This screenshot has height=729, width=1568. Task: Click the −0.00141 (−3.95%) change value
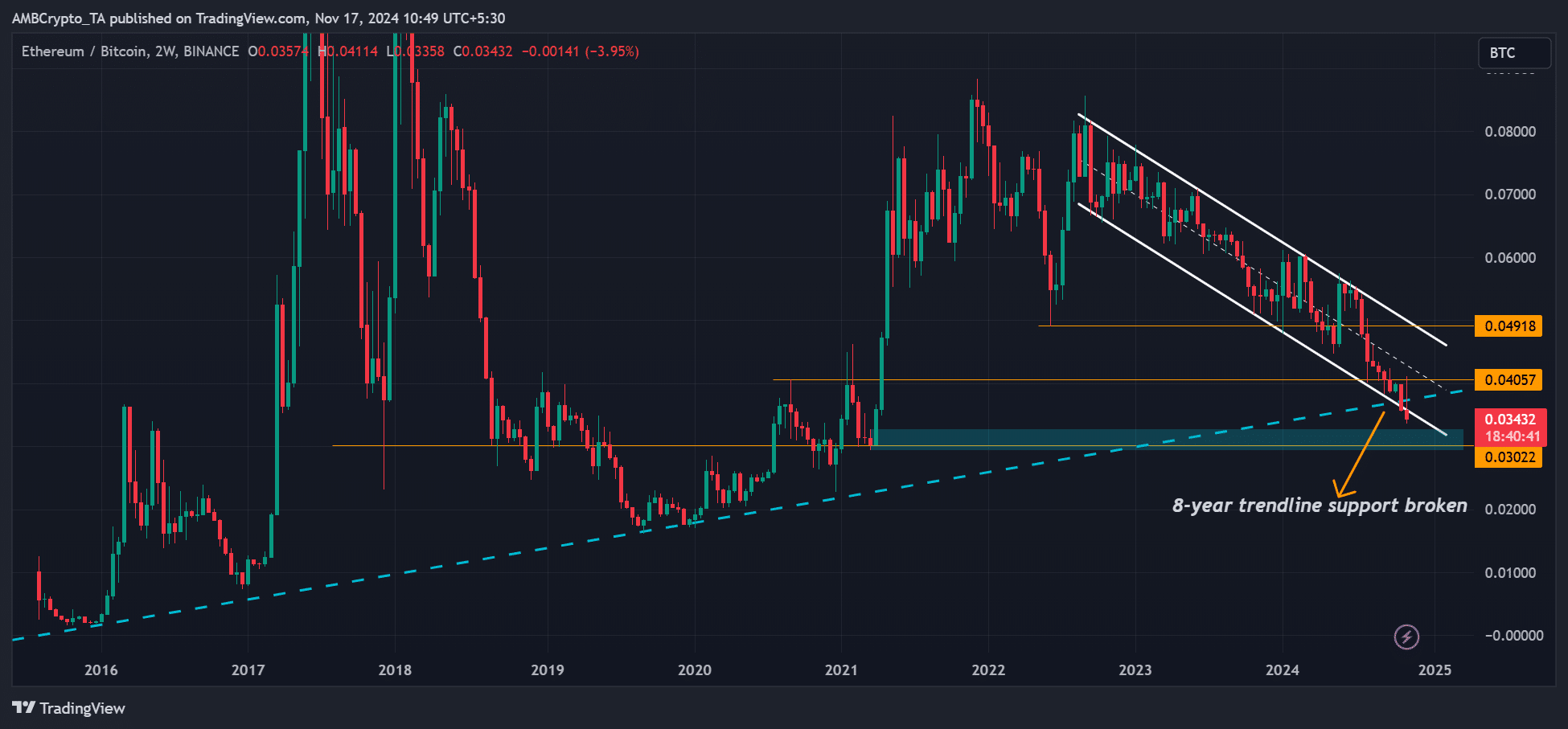(581, 51)
